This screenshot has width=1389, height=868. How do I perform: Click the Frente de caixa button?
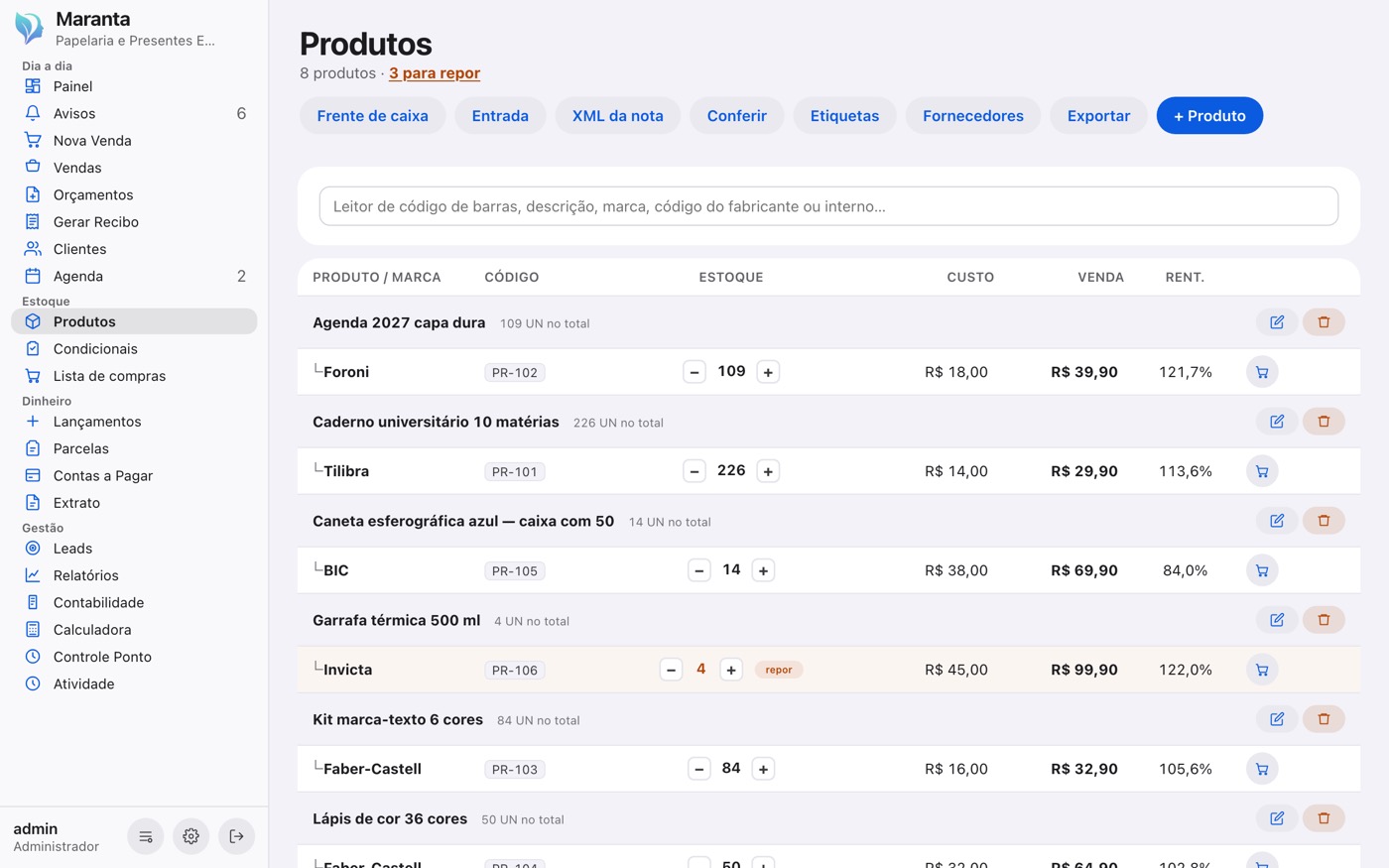point(373,116)
